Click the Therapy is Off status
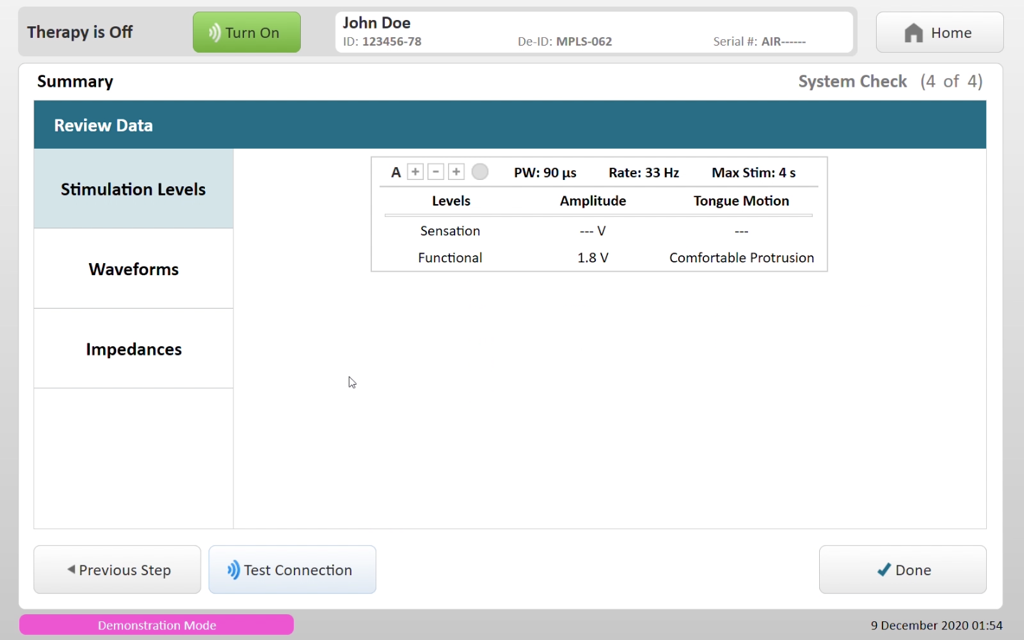This screenshot has width=1024, height=640. [80, 32]
